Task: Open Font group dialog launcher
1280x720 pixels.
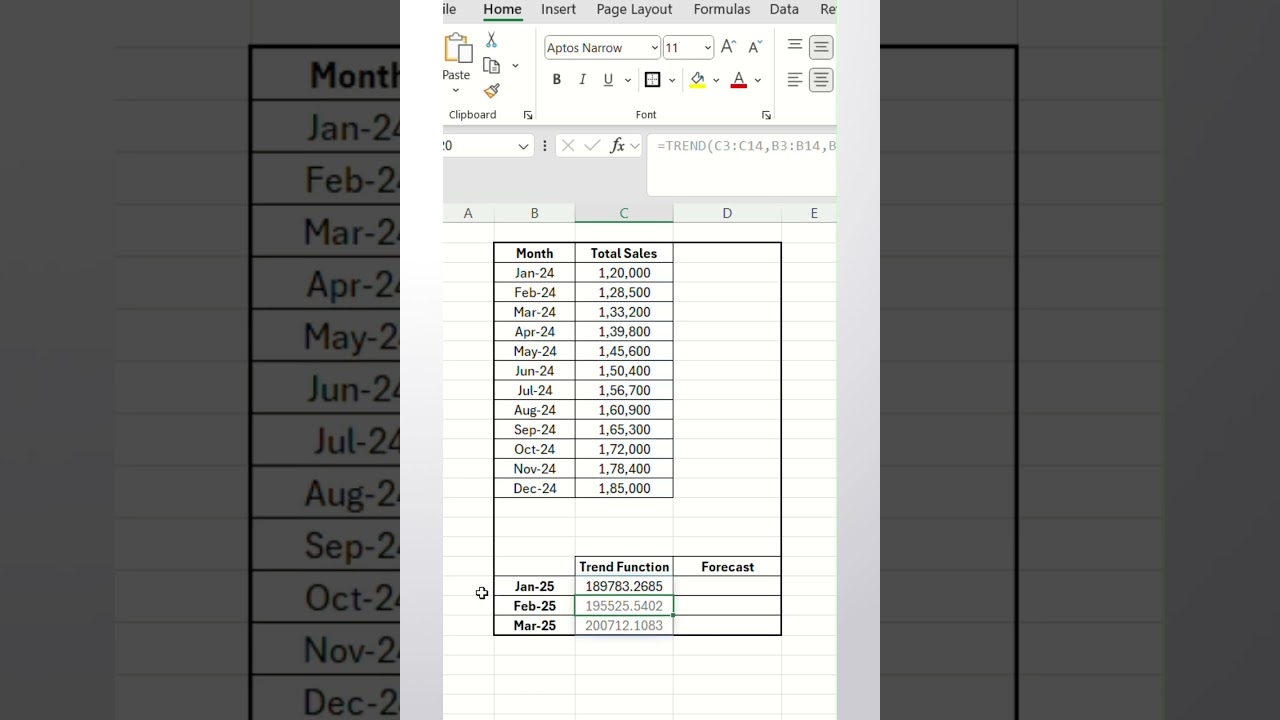Action: (766, 115)
